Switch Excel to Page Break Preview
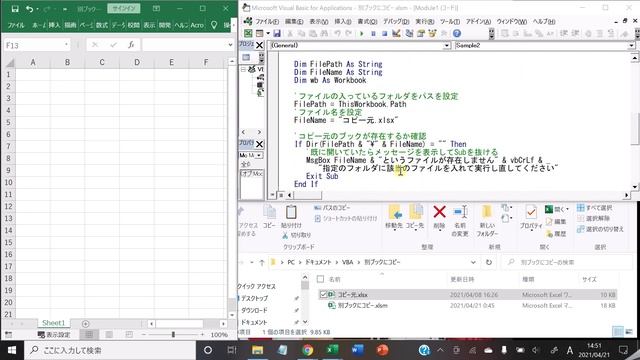The image size is (640, 360). coord(129,335)
